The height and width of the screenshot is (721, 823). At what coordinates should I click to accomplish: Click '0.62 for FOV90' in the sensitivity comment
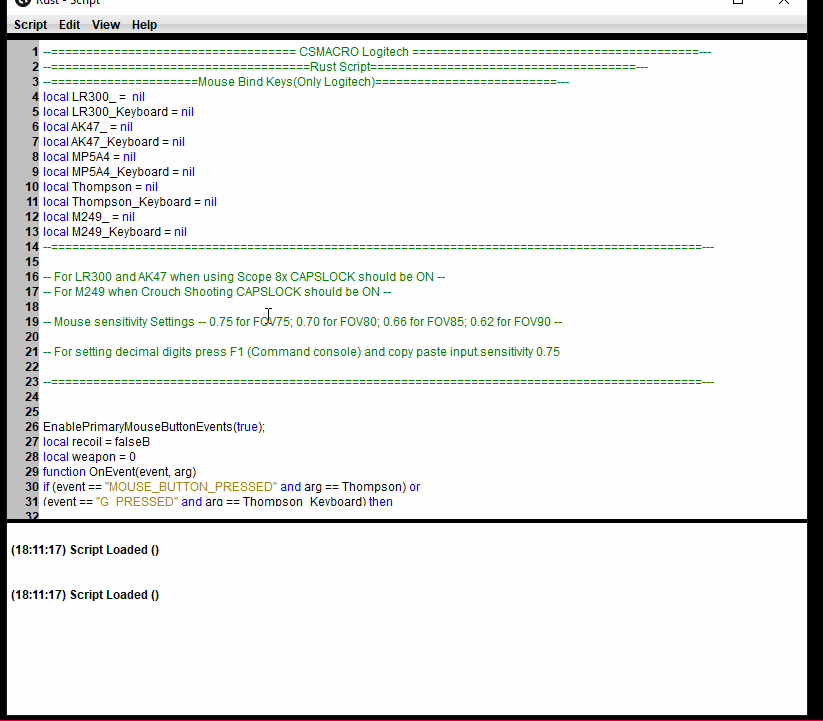pyautogui.click(x=510, y=322)
